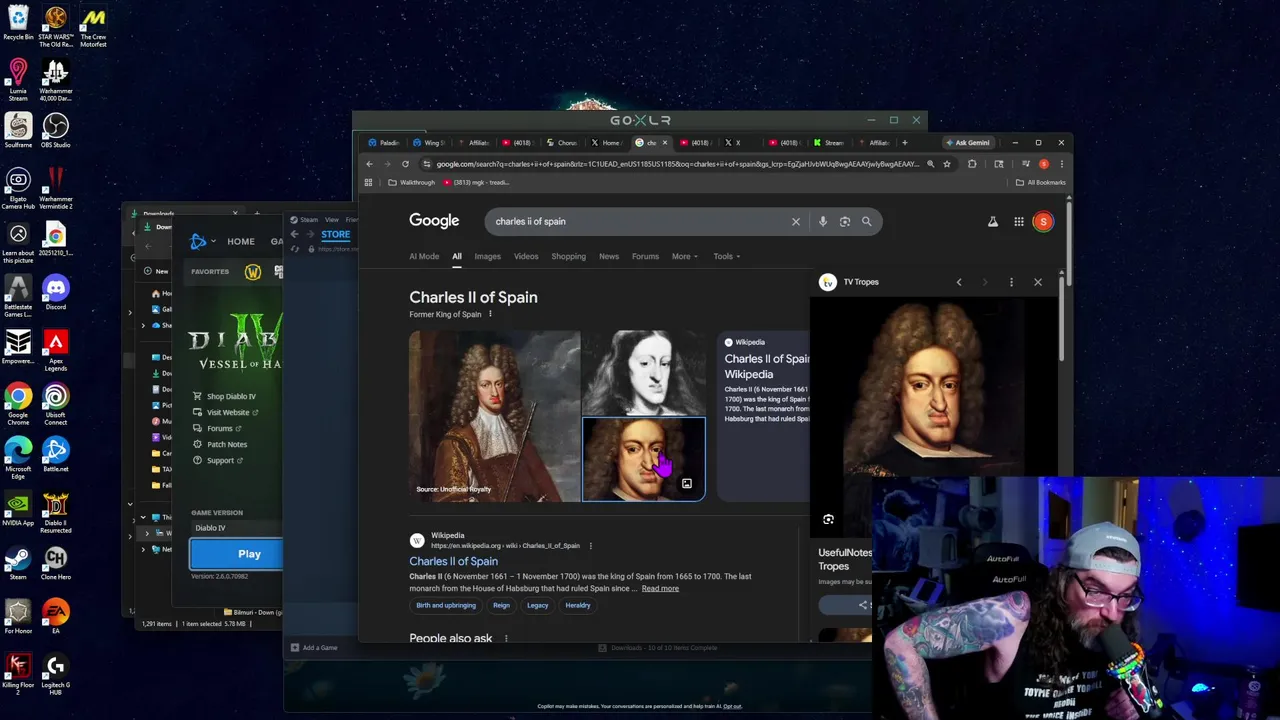Open the standing portrait of Charles II
The height and width of the screenshot is (720, 1280).
(x=494, y=416)
